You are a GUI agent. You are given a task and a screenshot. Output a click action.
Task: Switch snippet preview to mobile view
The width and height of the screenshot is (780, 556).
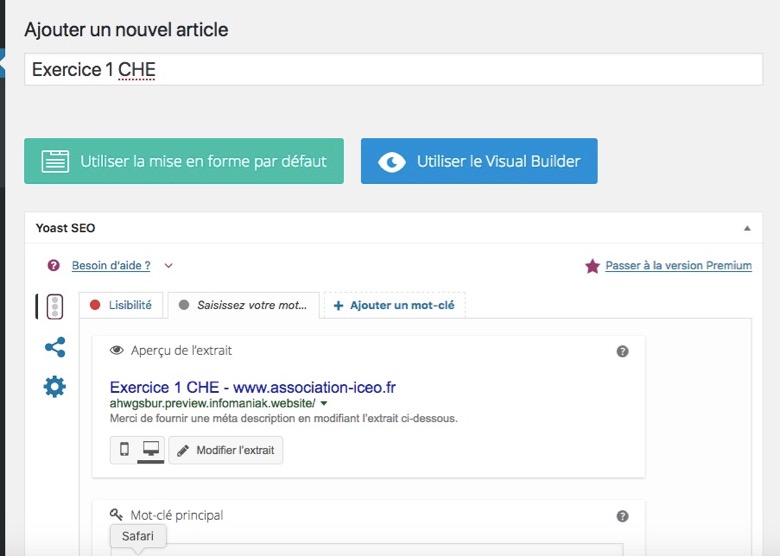coord(124,450)
